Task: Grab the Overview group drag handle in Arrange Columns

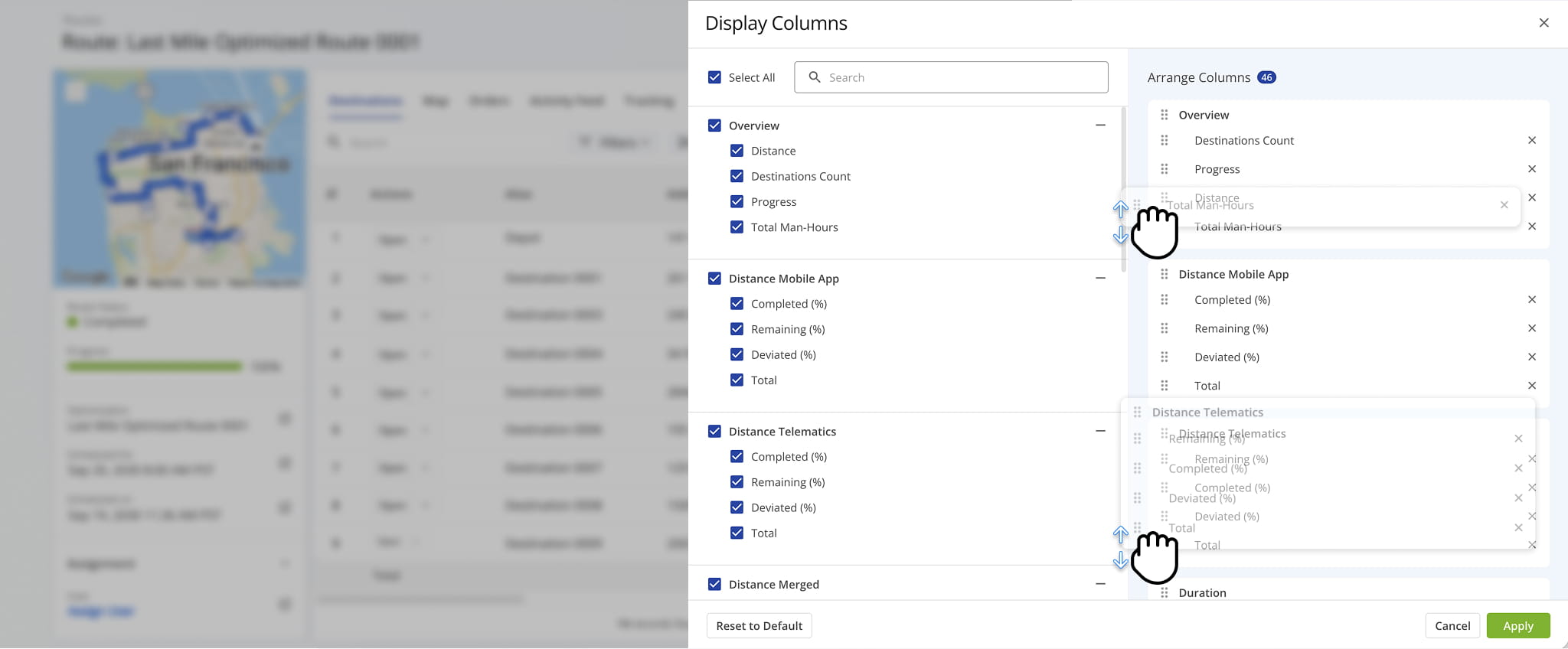Action: pos(1164,115)
